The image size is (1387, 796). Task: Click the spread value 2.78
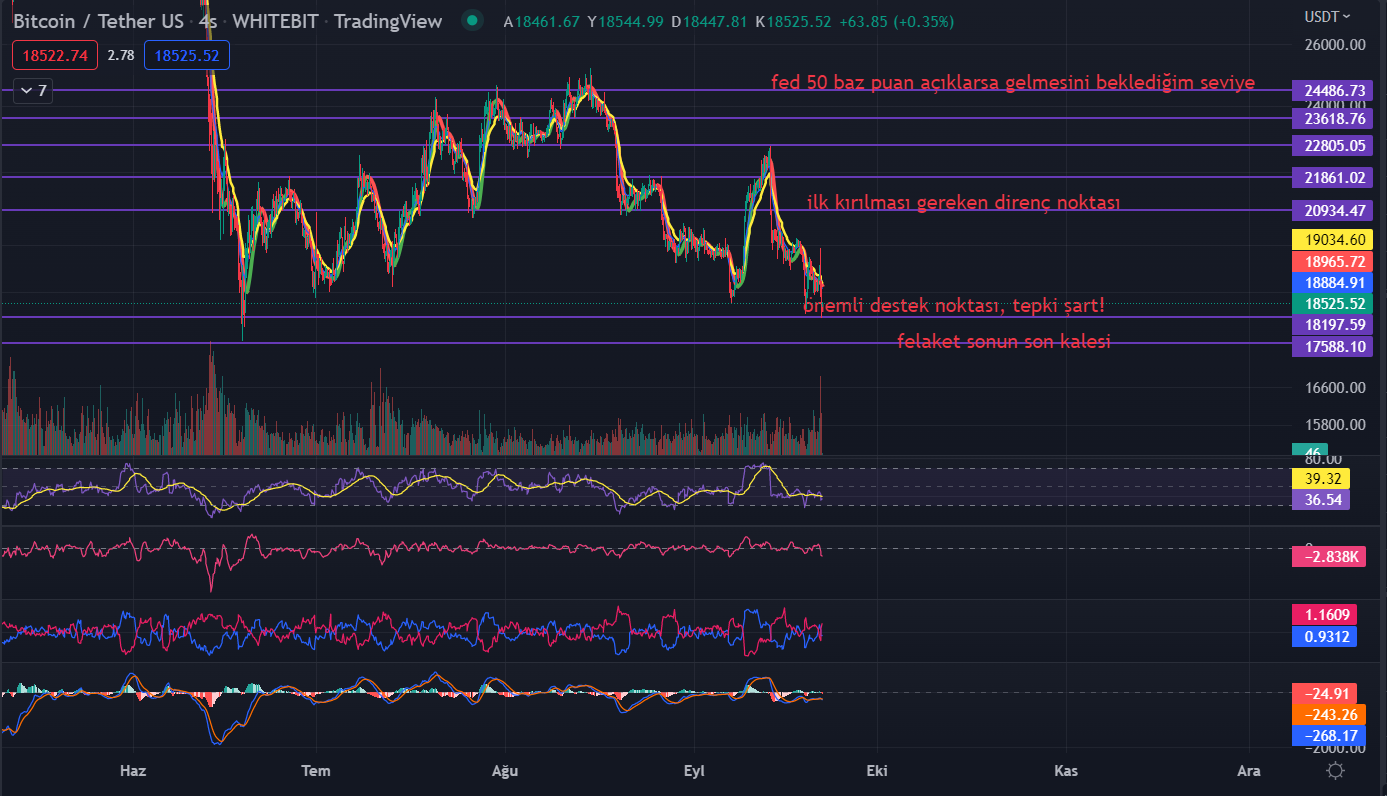(x=121, y=56)
